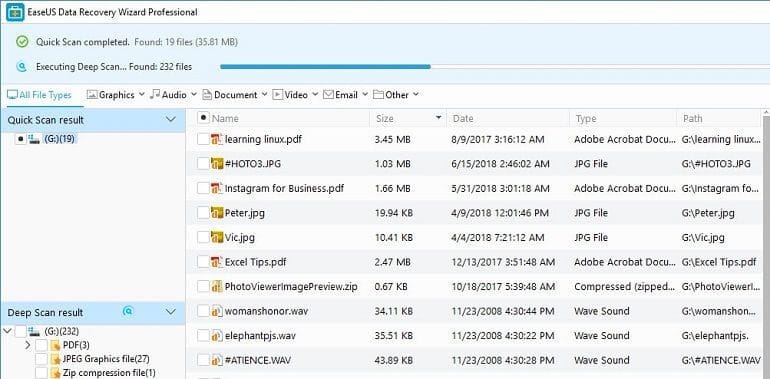
Task: Check the womanshonor.wav checkbox
Action: coord(203,311)
